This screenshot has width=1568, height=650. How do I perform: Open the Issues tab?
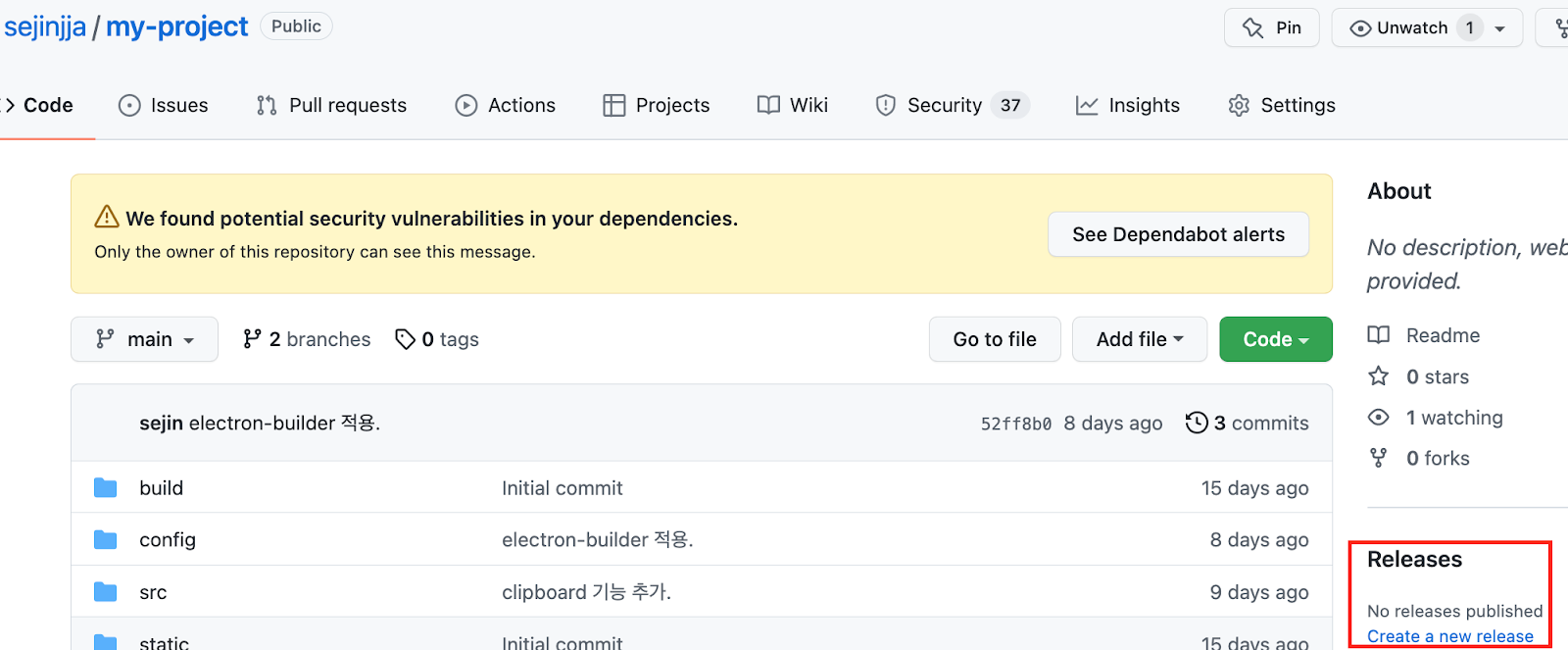coord(163,105)
